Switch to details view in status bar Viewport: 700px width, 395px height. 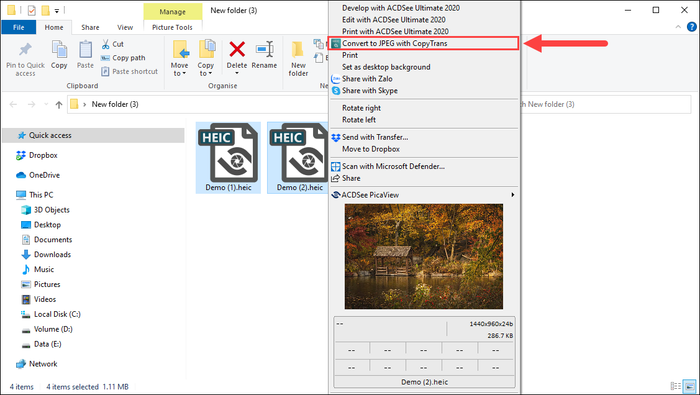point(676,386)
